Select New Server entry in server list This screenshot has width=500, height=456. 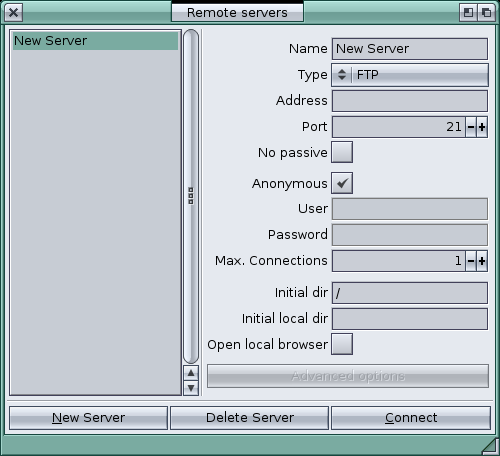[95, 41]
